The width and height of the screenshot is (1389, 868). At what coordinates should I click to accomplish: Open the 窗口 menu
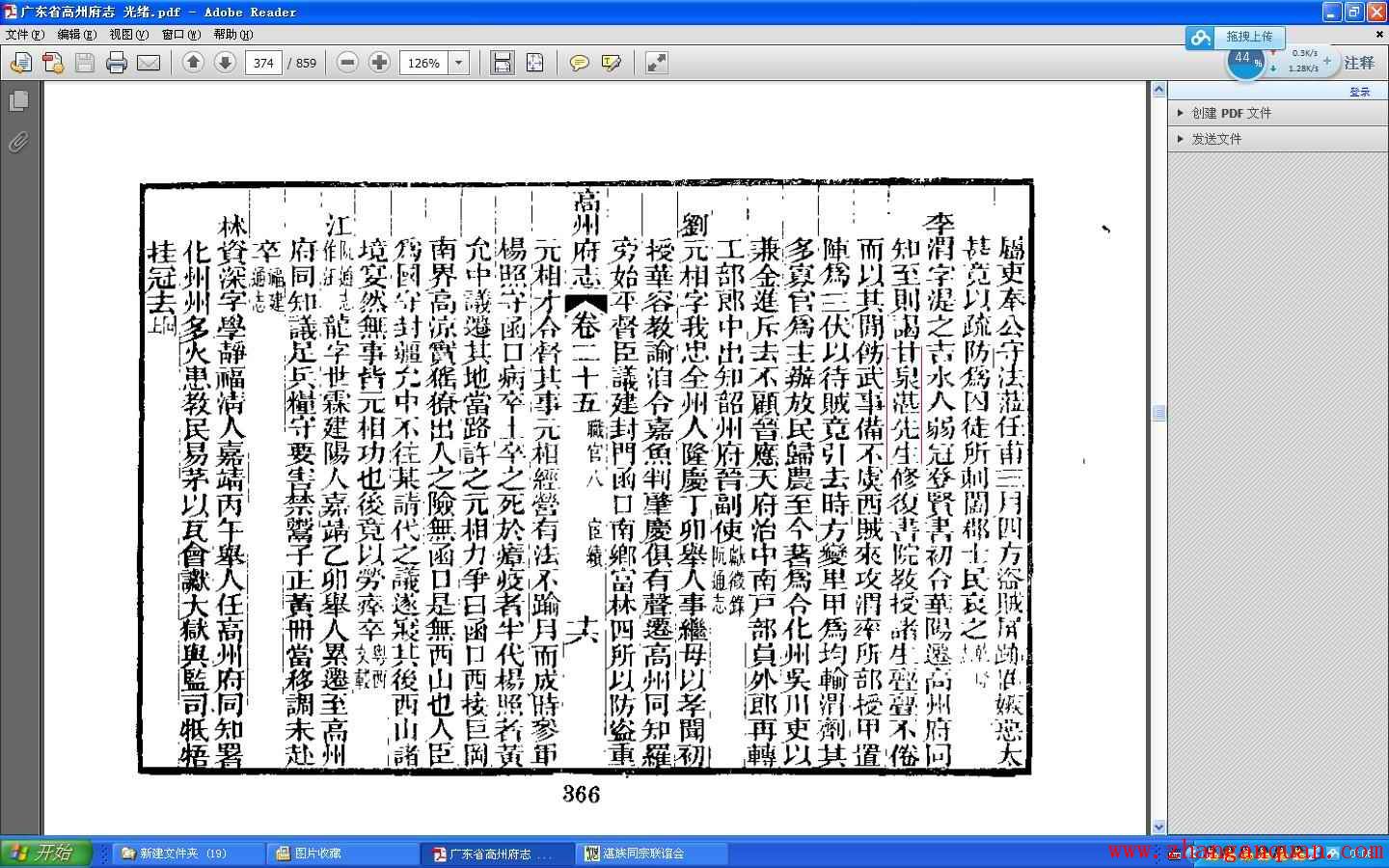[181, 34]
